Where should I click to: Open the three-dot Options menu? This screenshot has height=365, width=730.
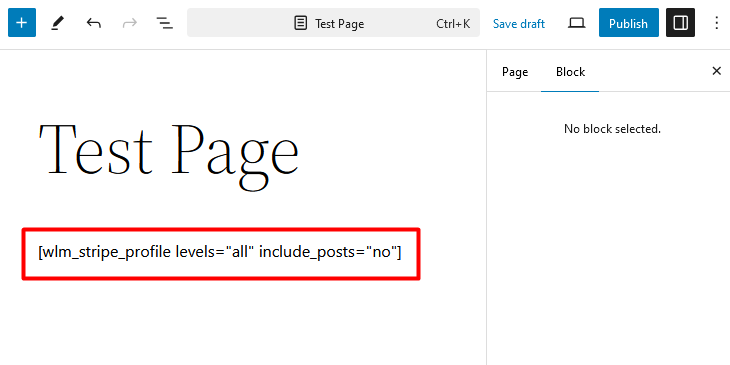coord(716,23)
